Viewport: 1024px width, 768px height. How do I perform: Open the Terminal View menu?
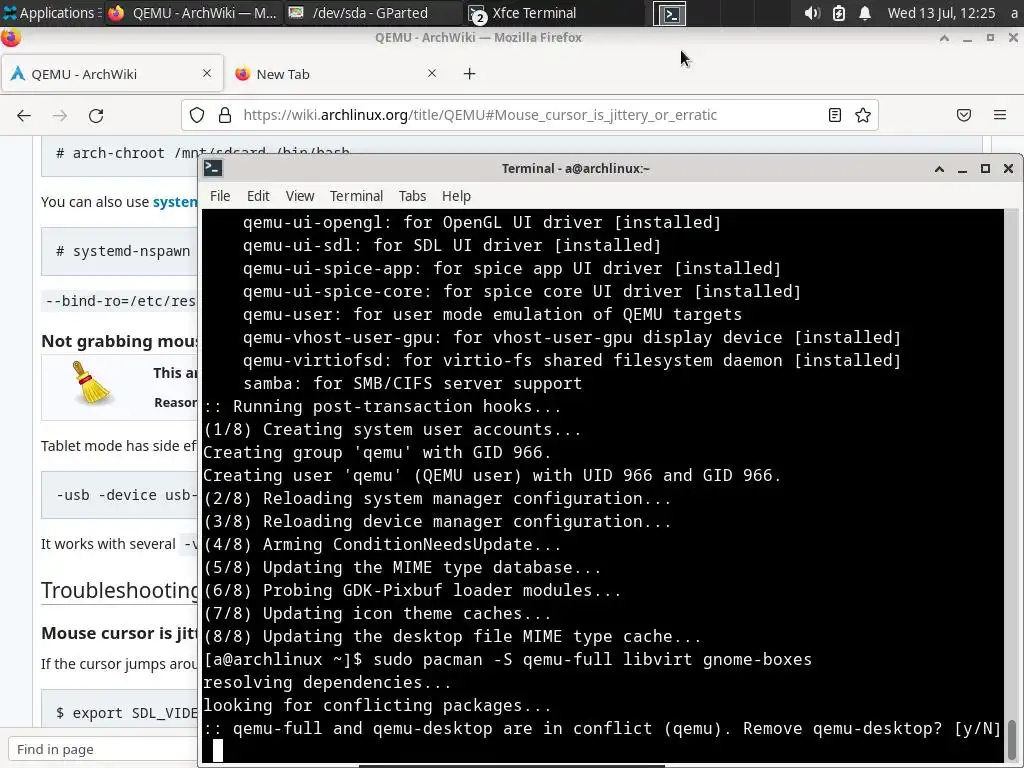(300, 196)
